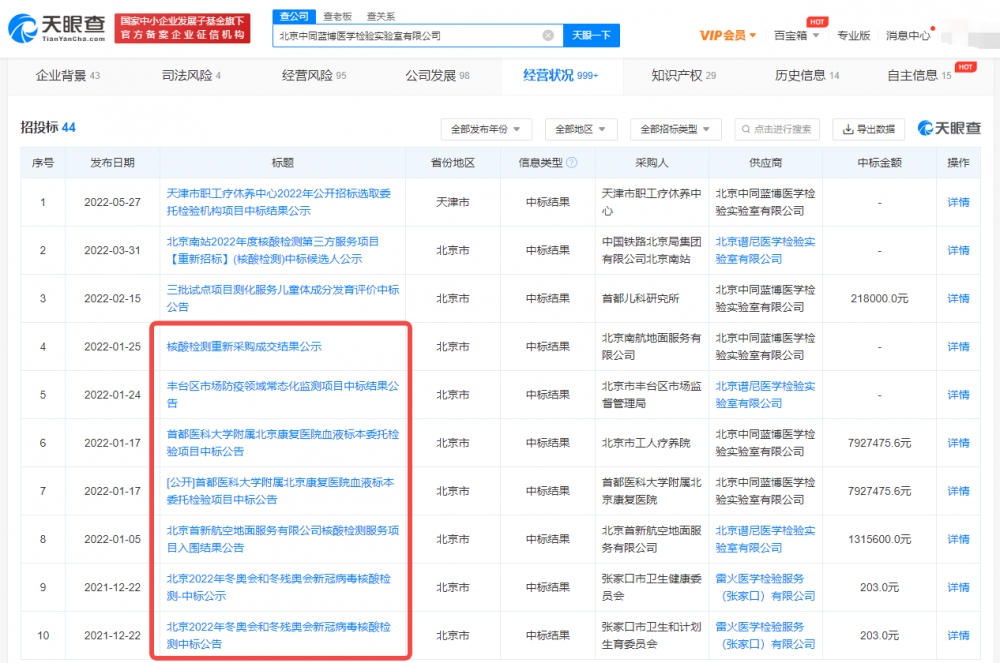Switch to the 查公司 search tab

(x=294, y=17)
